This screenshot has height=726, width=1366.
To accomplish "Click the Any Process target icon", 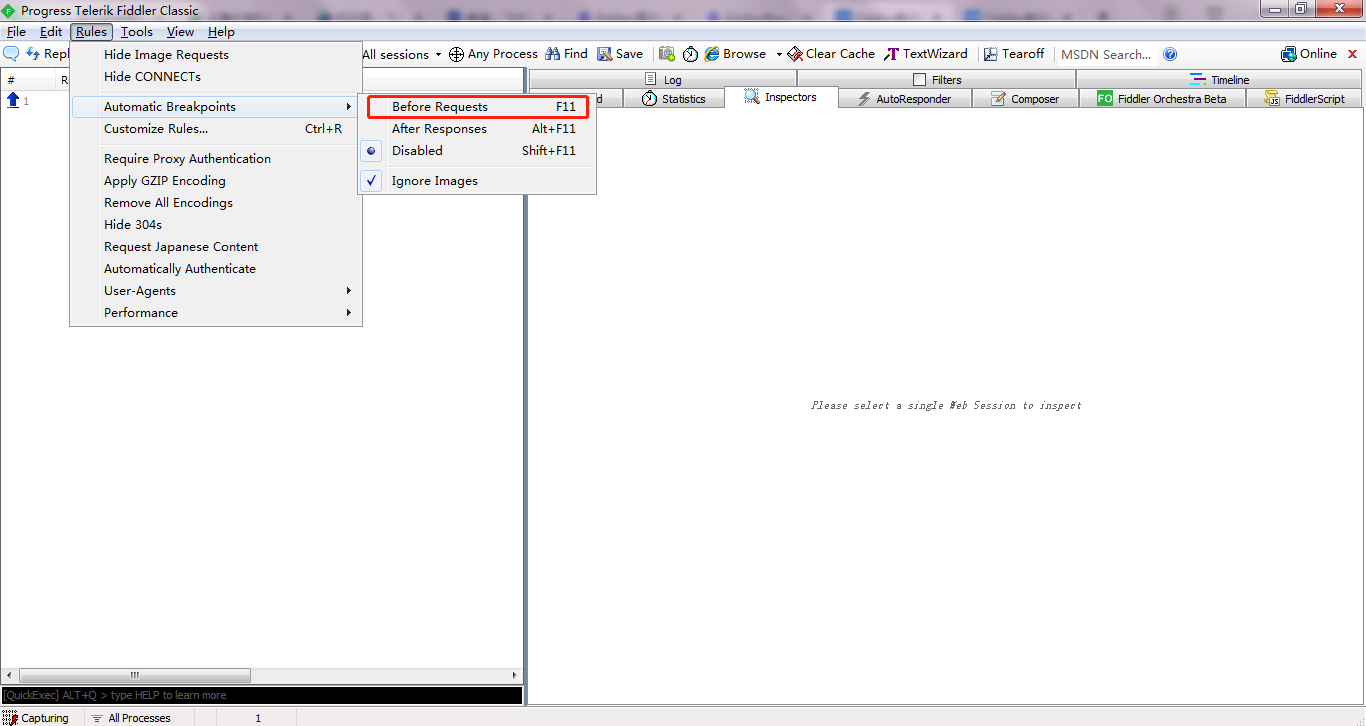I will (x=456, y=54).
